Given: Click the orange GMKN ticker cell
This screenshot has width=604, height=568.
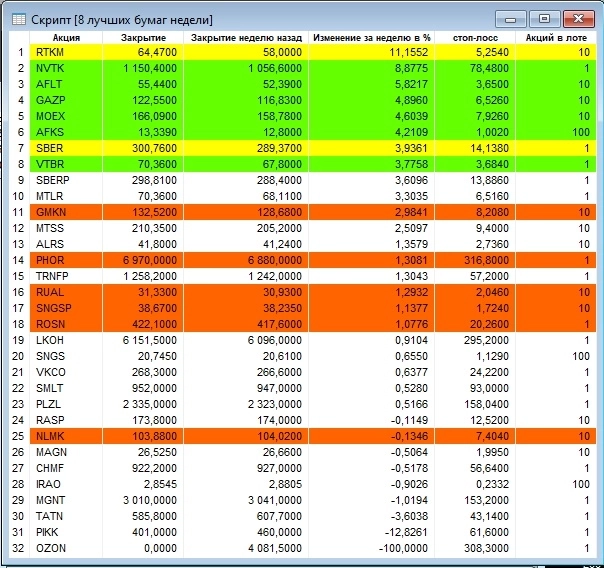Looking at the screenshot, I should [x=49, y=212].
